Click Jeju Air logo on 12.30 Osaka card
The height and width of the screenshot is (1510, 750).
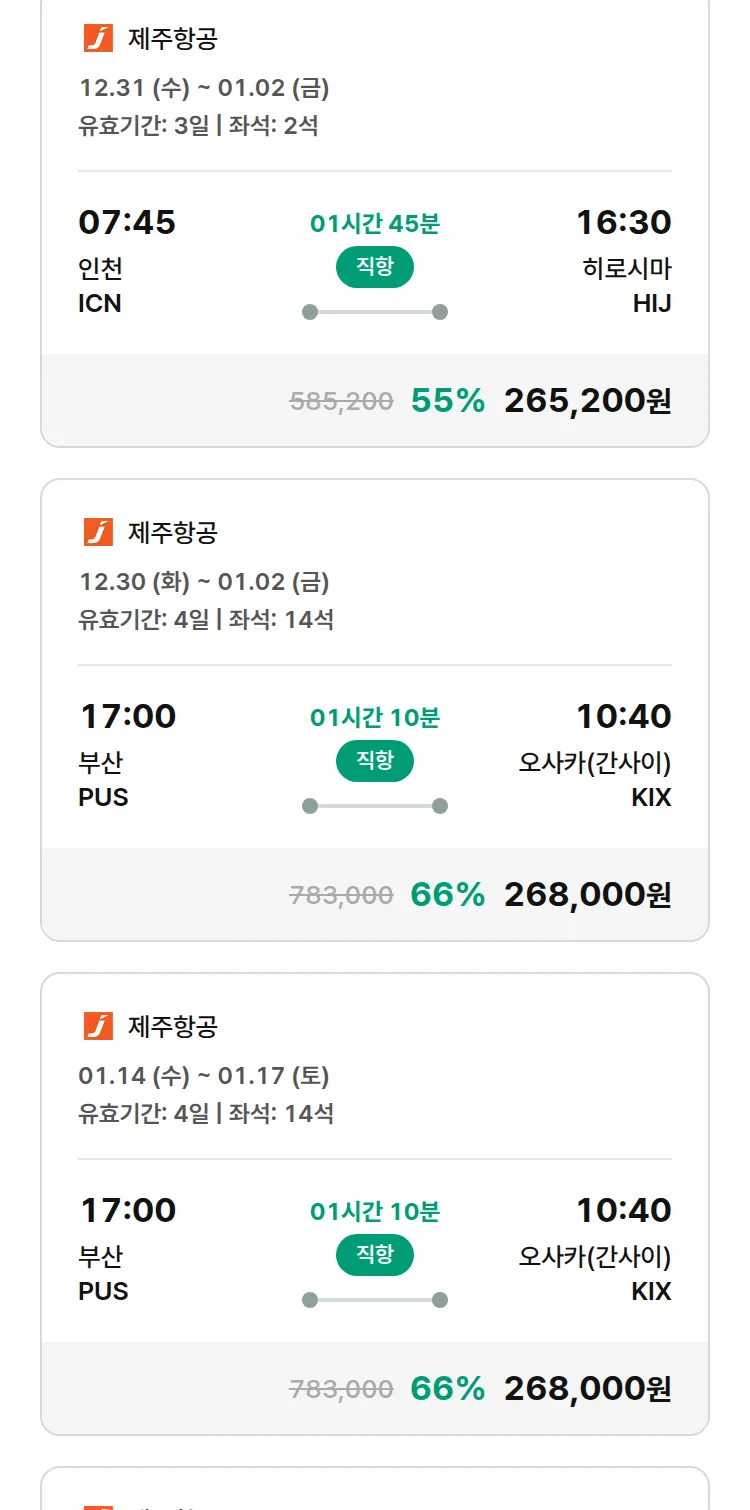pyautogui.click(x=98, y=532)
